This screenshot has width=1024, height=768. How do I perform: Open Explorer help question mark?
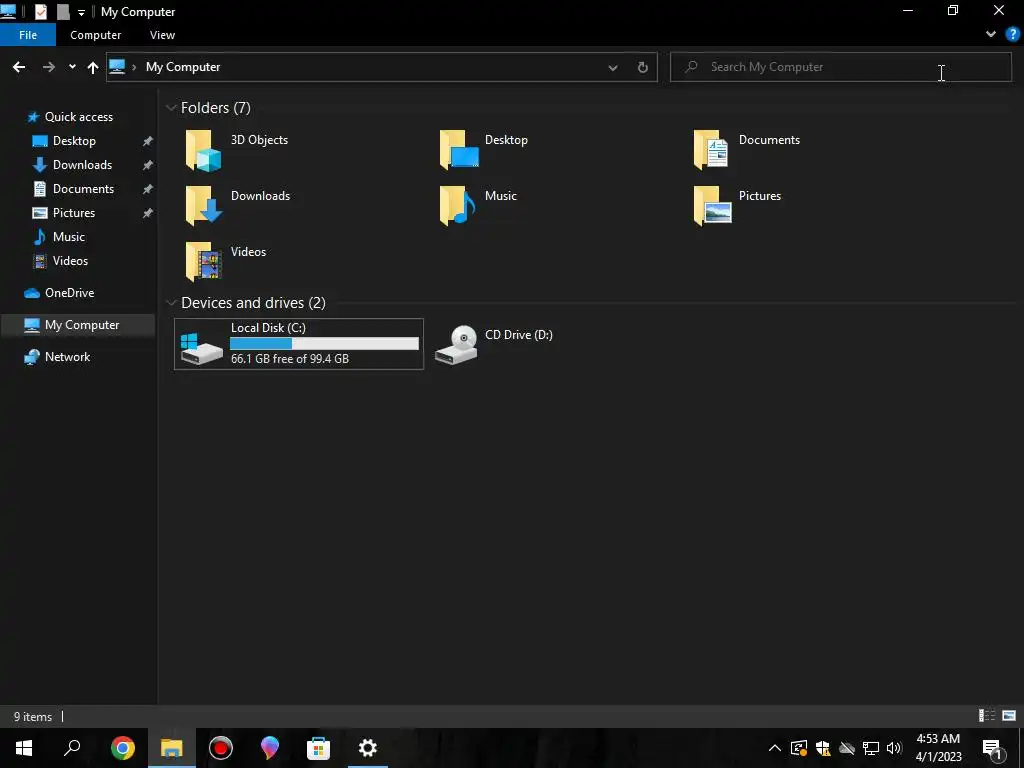click(x=1013, y=34)
